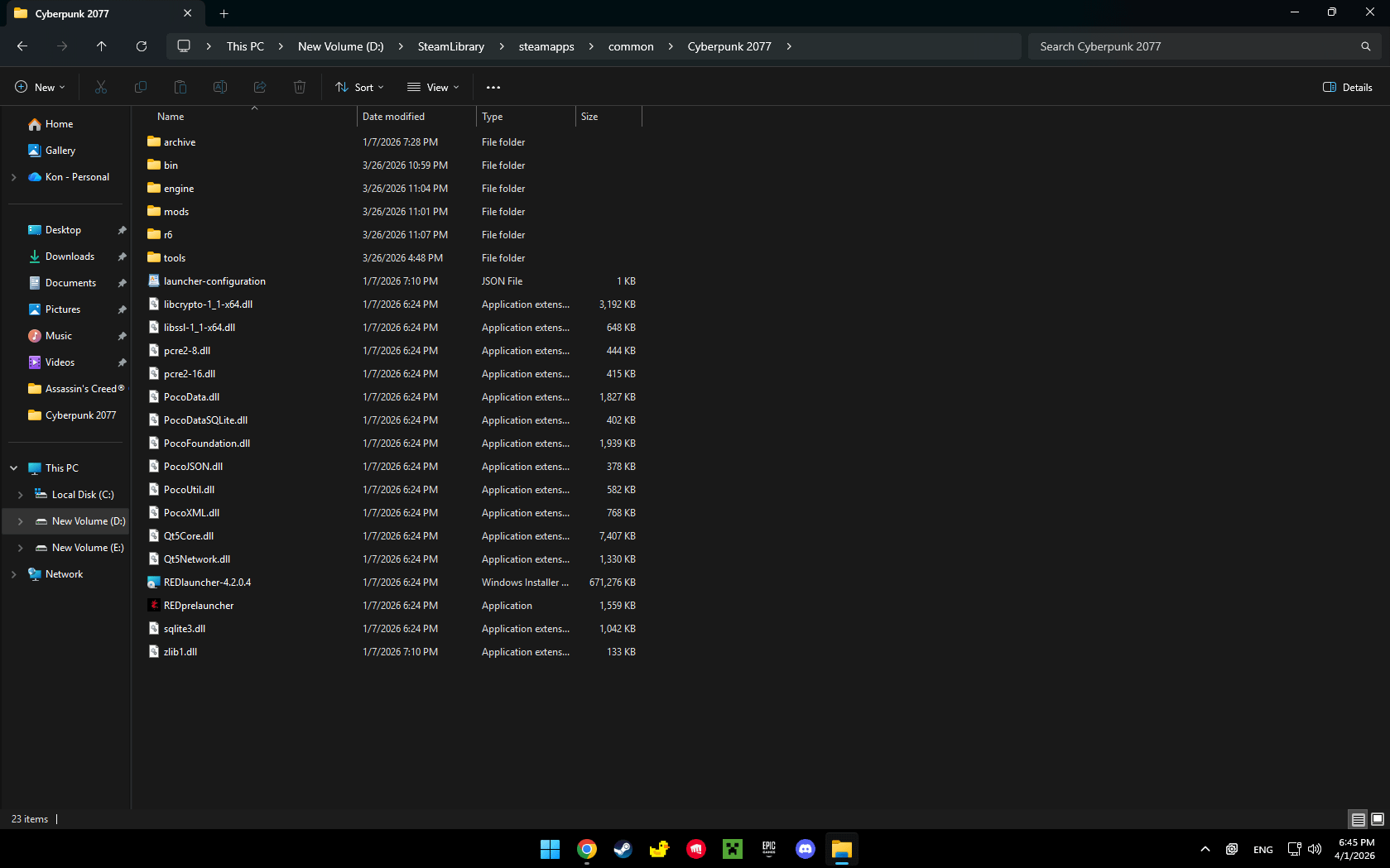Open Minecraft creeper icon in taskbar

pos(733,849)
